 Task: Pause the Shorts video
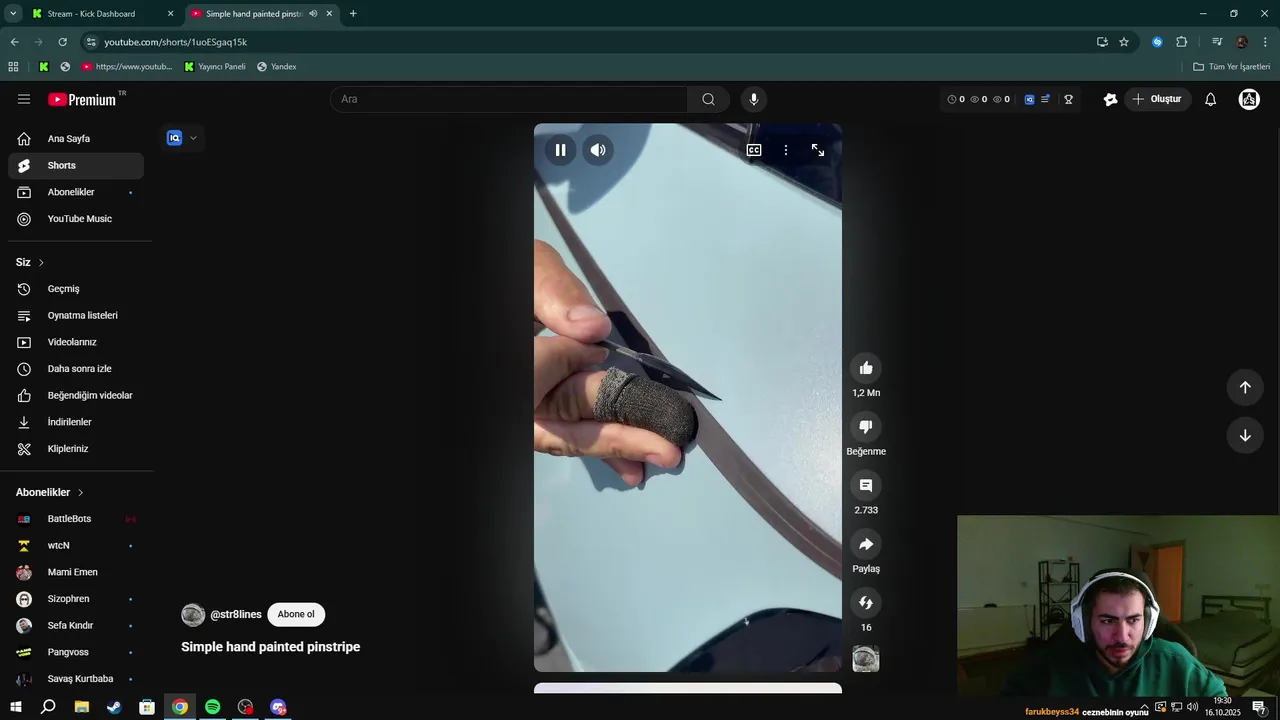pyautogui.click(x=560, y=150)
